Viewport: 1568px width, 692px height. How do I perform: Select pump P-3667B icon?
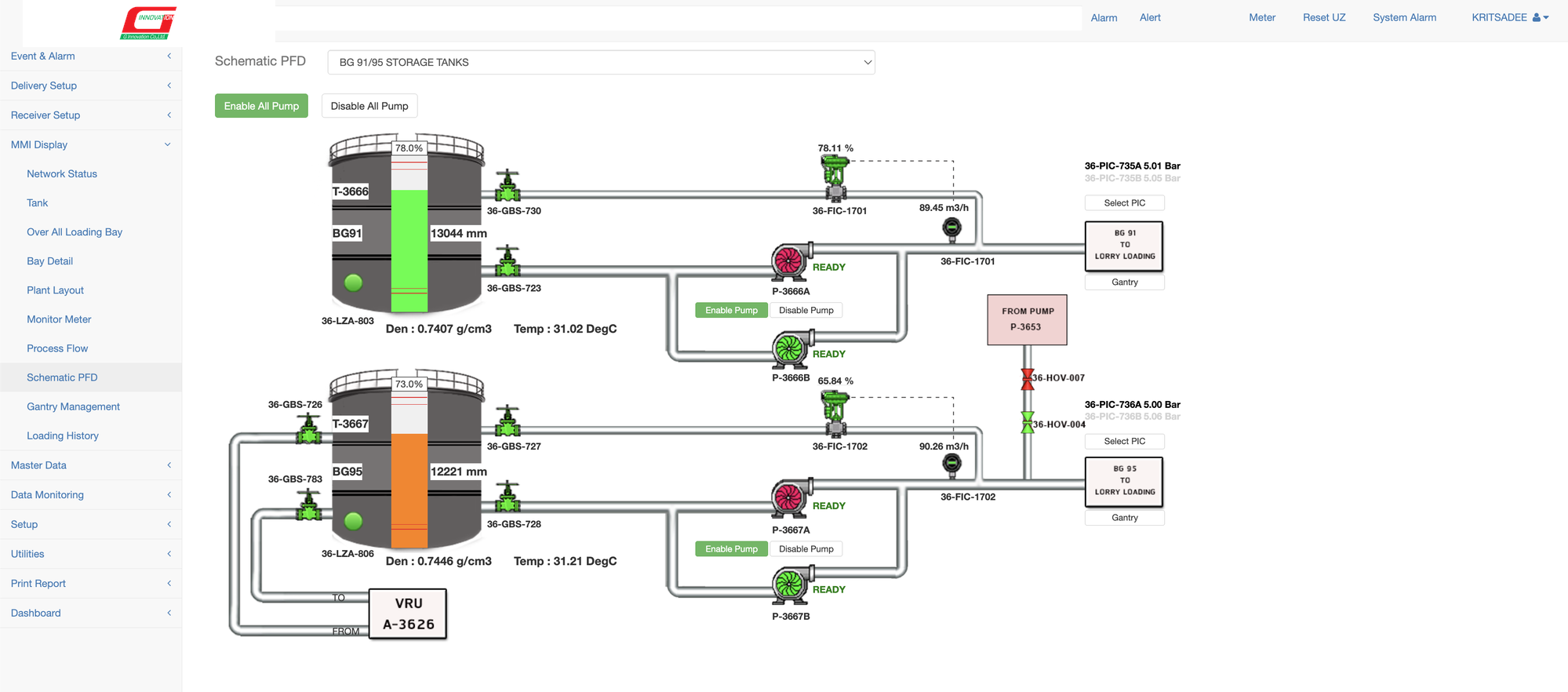pos(791,585)
